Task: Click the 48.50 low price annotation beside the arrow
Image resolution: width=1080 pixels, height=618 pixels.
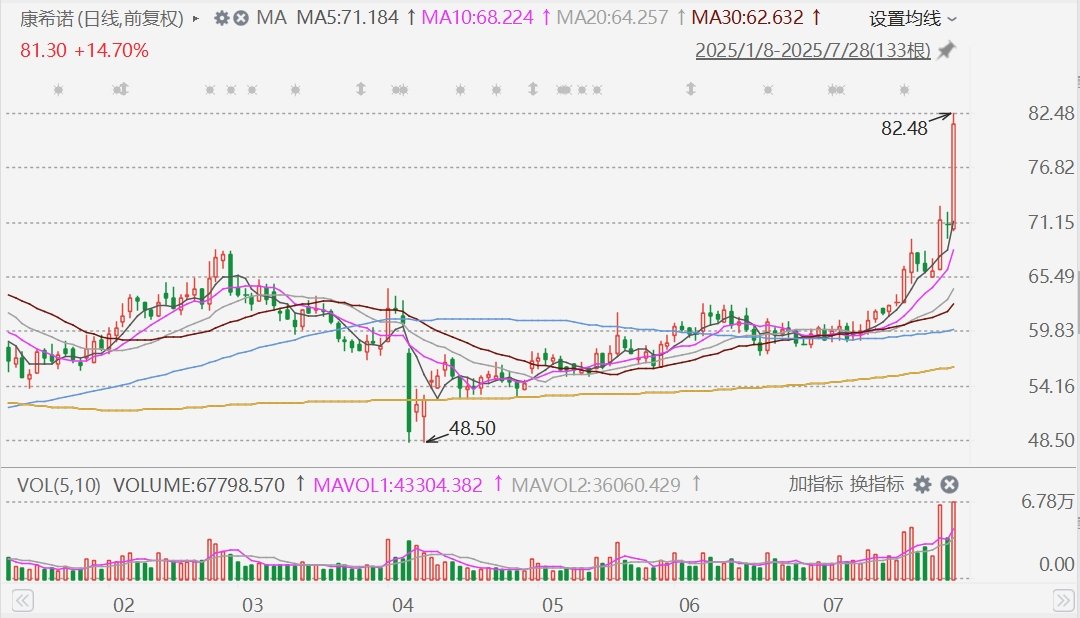Action: pos(472,429)
